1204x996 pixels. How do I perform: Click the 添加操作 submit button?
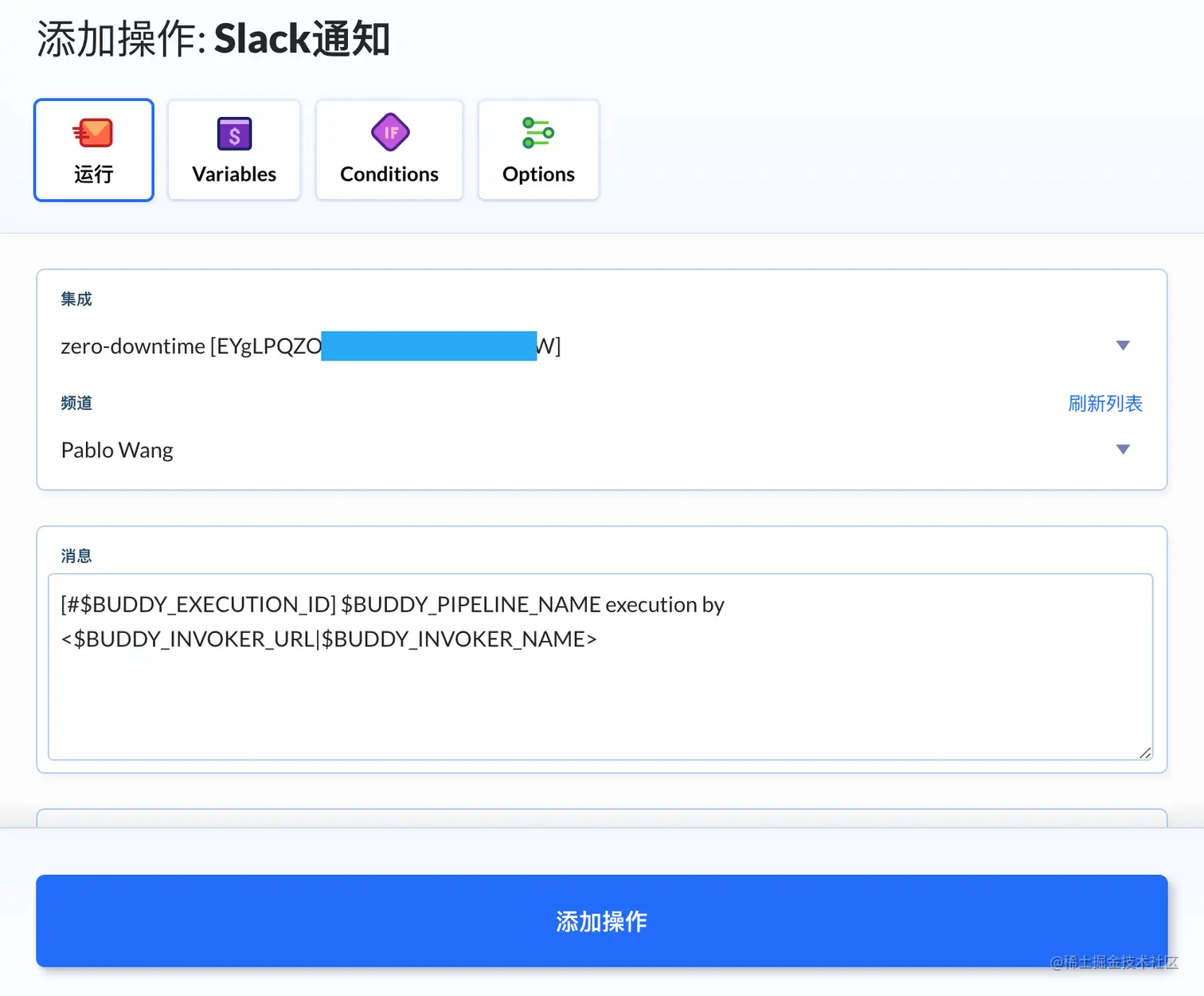[x=602, y=921]
